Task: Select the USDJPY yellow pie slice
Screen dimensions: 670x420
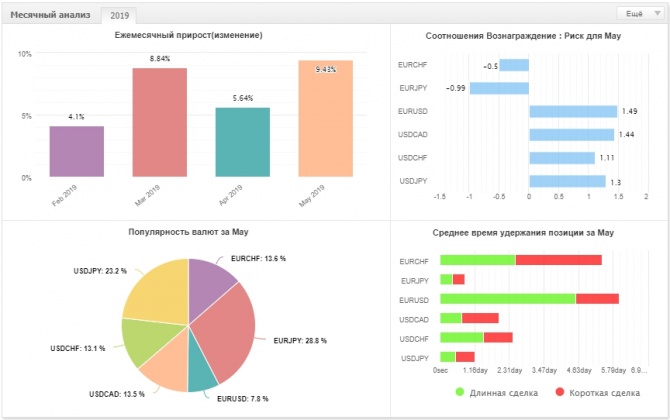Action: pyautogui.click(x=160, y=295)
